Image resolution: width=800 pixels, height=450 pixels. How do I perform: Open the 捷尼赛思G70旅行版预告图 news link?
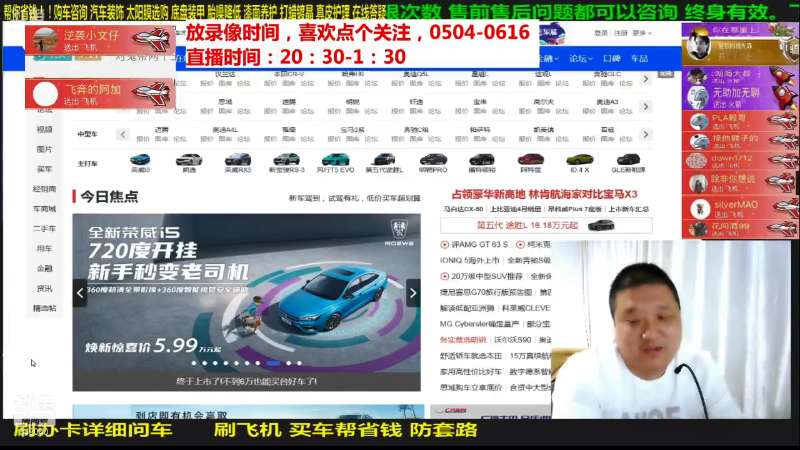[486, 292]
